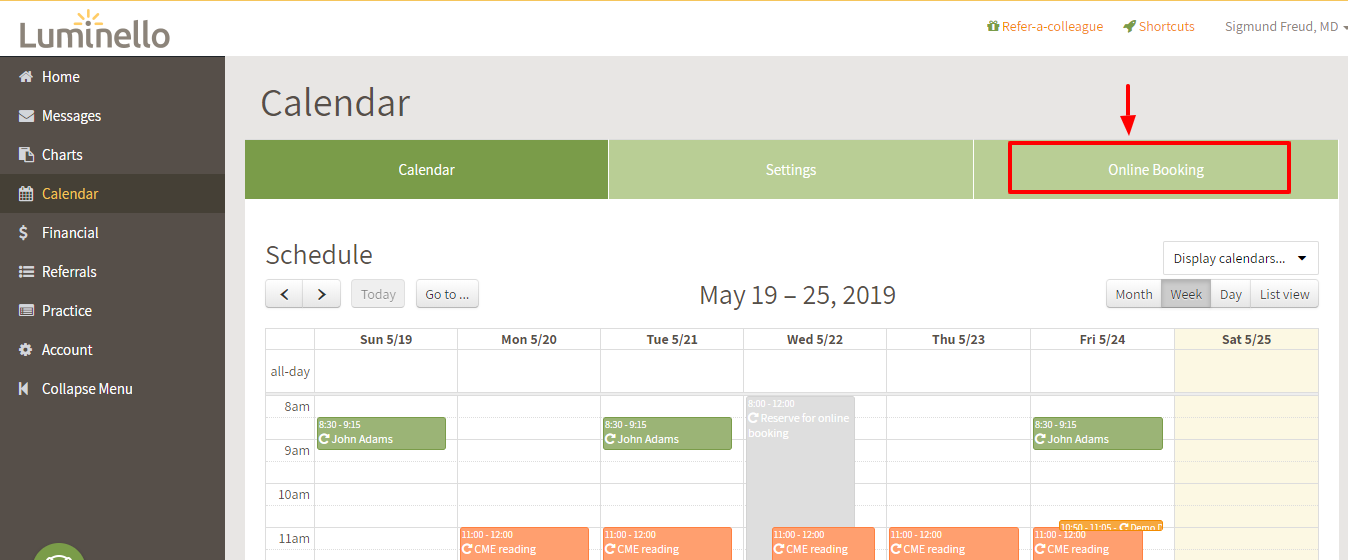Screen dimensions: 1348x560
Task: Click the Financial dollar sign icon
Action: pos(24,233)
